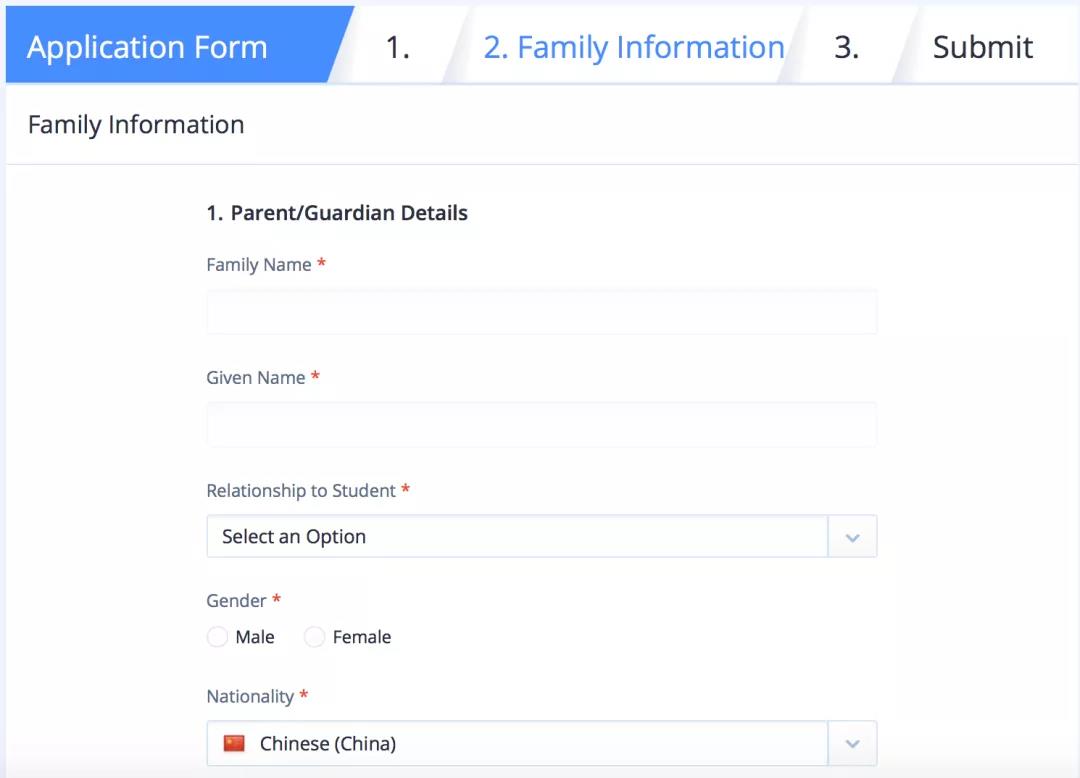Focus the Family Name text field
Screen dimensions: 1080x778
pyautogui.click(x=541, y=313)
